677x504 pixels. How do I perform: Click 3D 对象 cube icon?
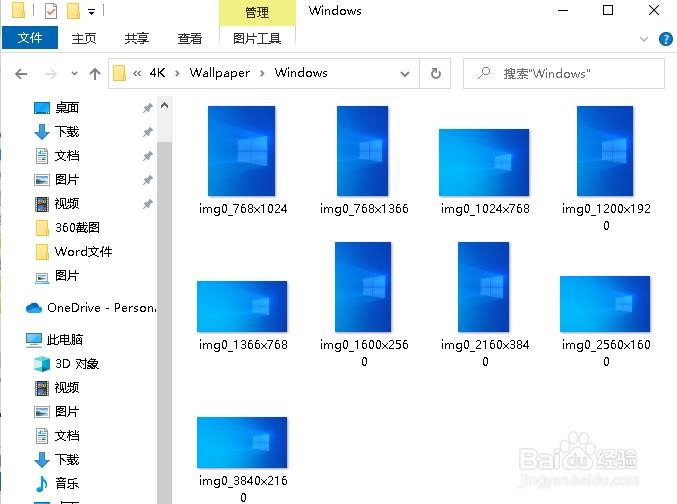point(42,364)
